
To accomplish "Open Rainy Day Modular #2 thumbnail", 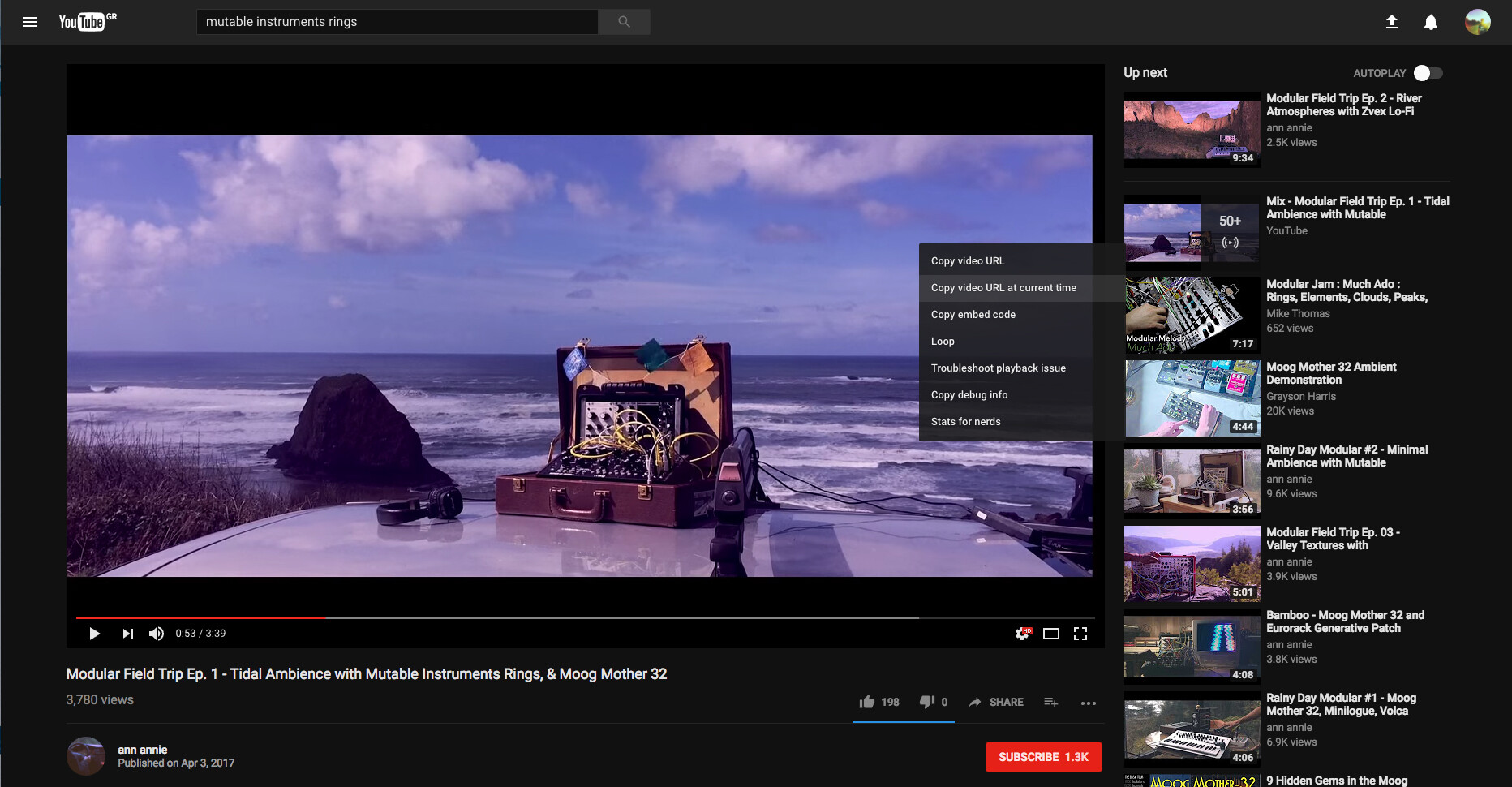I will (1192, 481).
